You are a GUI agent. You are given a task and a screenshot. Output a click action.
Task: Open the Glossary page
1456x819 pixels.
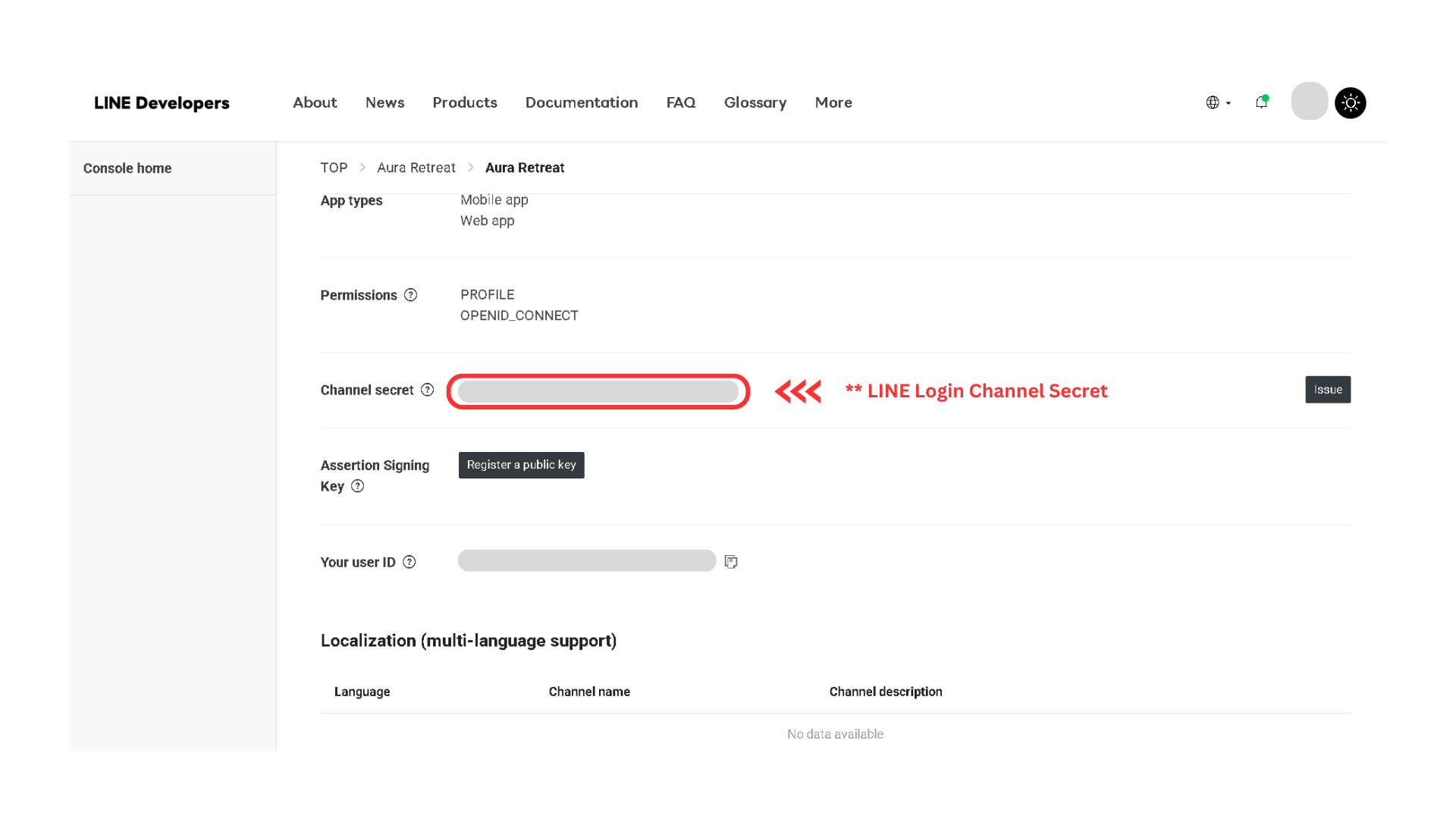tap(755, 102)
